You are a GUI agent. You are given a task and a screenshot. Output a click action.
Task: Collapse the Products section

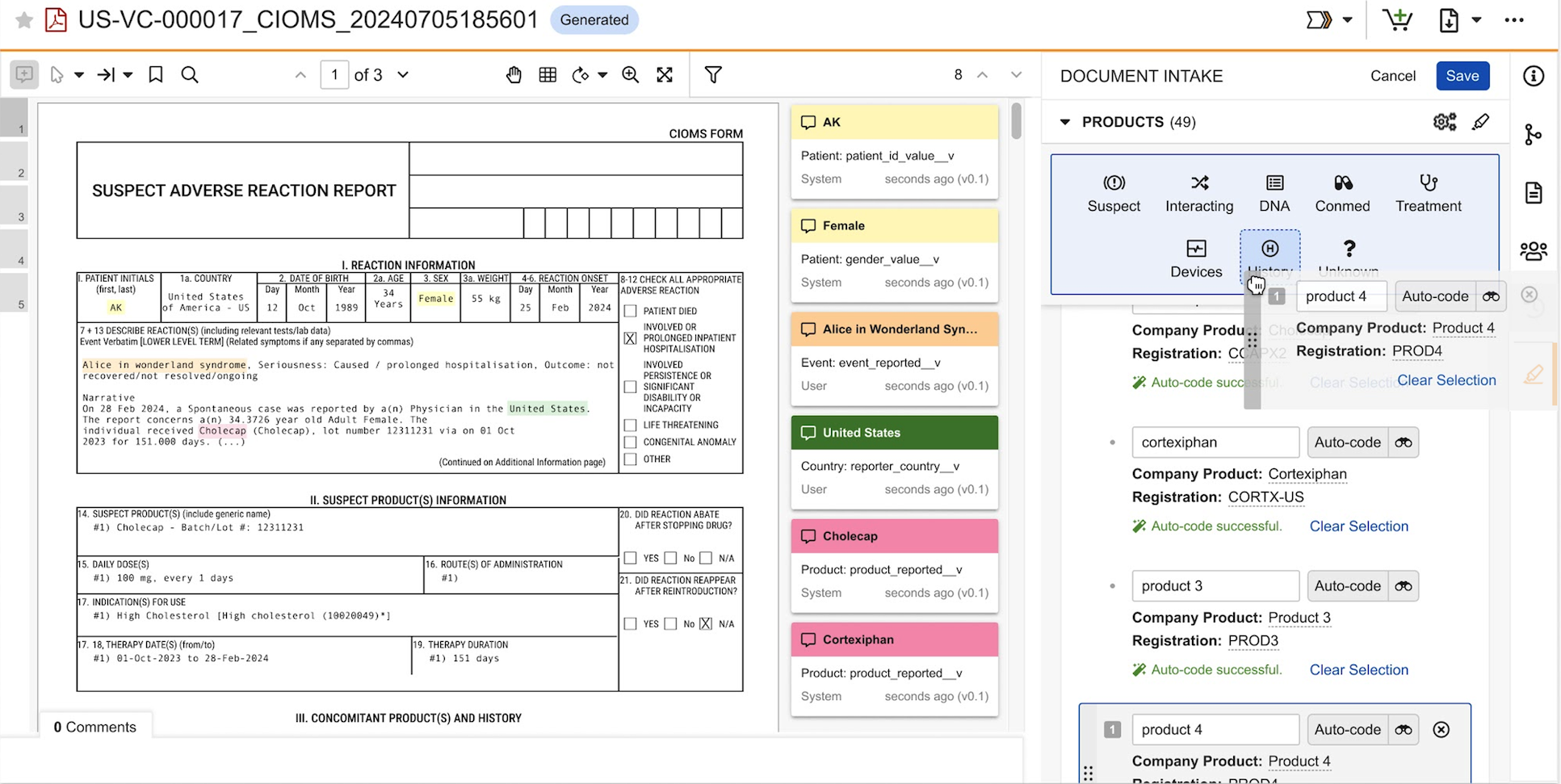[x=1065, y=122]
